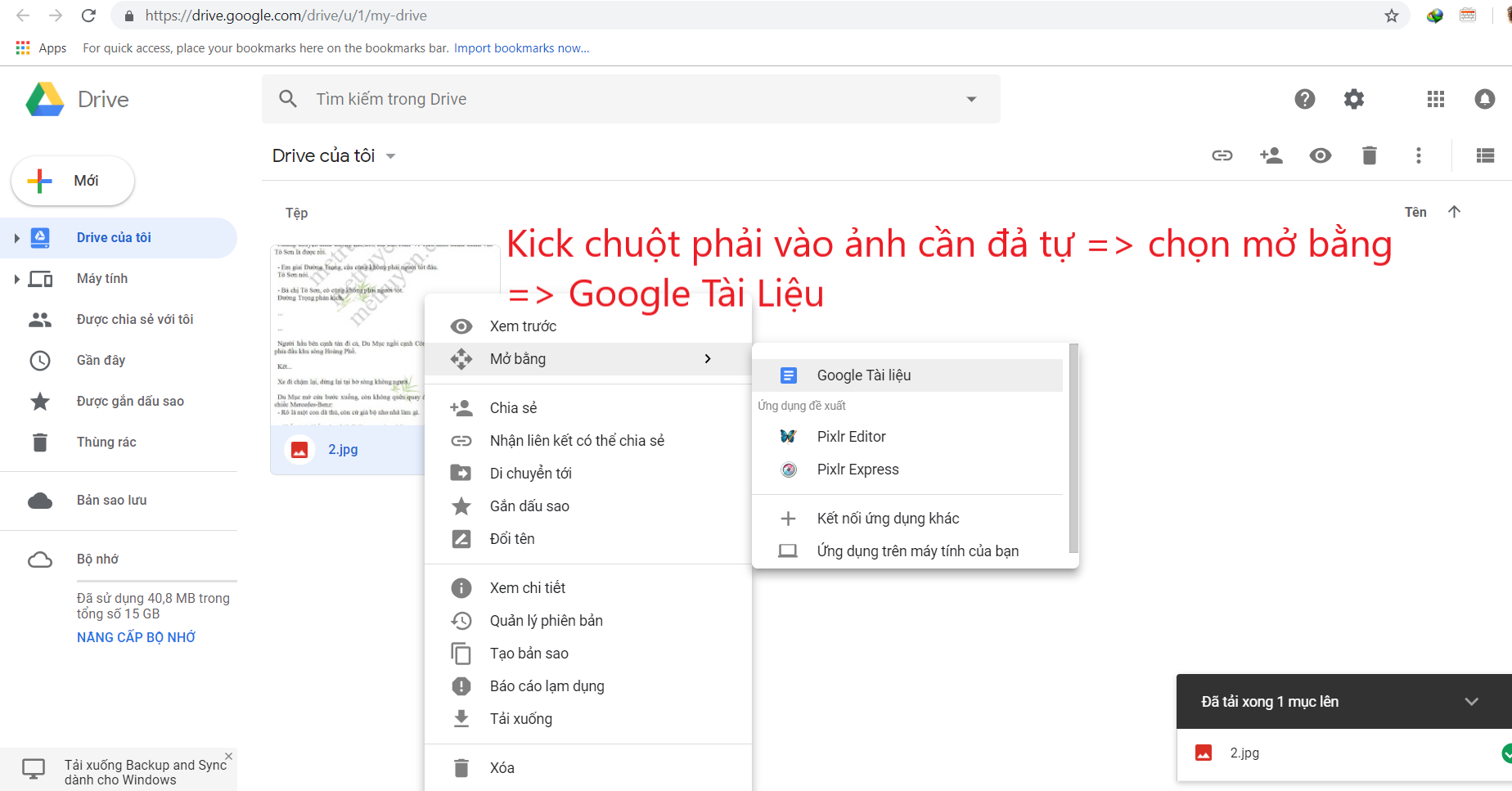Open the more actions three-dot menu

(1418, 155)
